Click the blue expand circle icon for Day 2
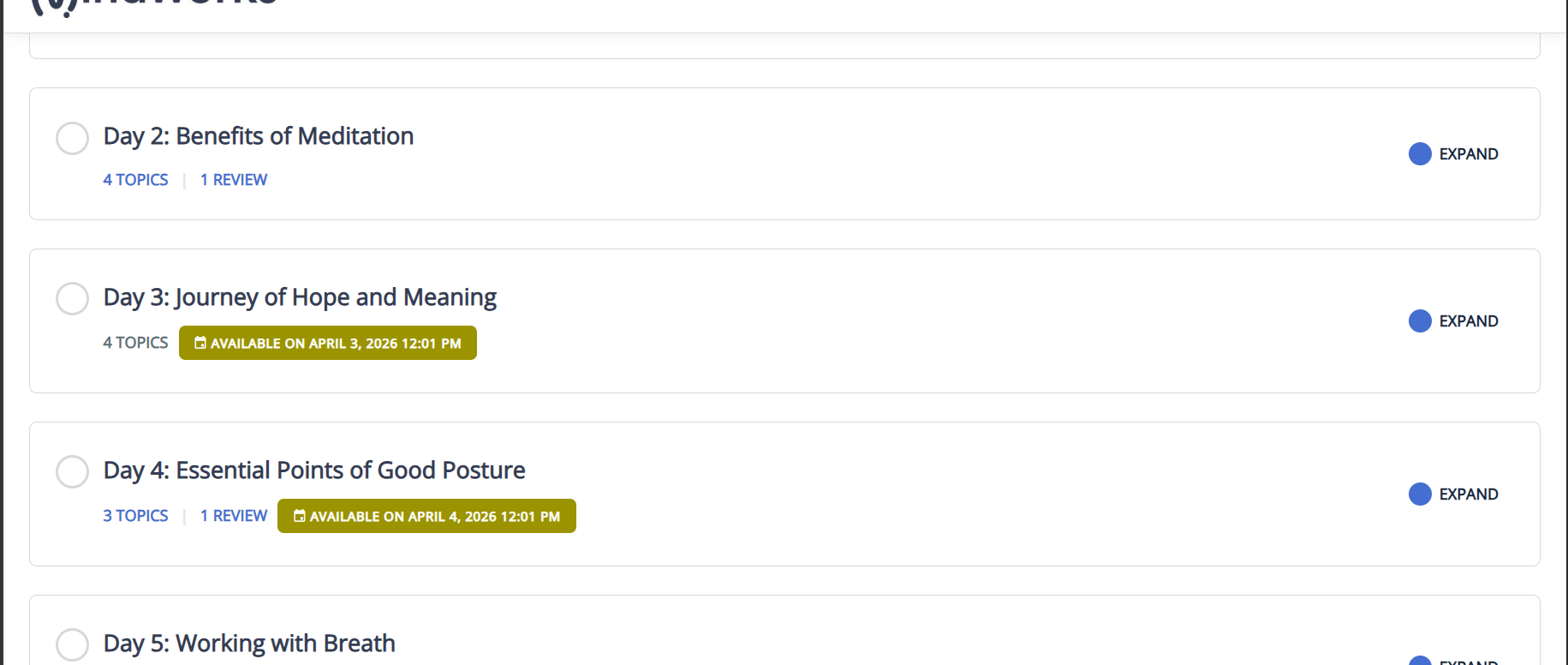Viewport: 1568px width, 665px height. (1420, 154)
